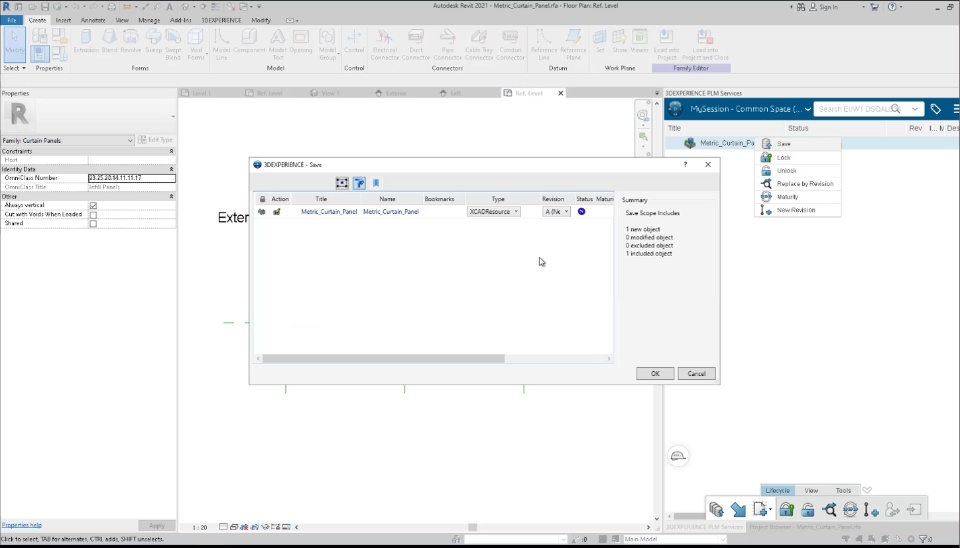Choose the Revolve form tool
The image size is (960, 548).
pos(130,41)
